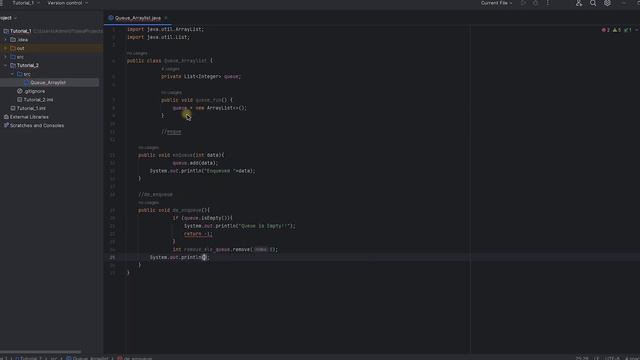Image resolution: width=640 pixels, height=360 pixels.
Task: Close the Queue_Arraylist.java tab
Action: point(166,18)
